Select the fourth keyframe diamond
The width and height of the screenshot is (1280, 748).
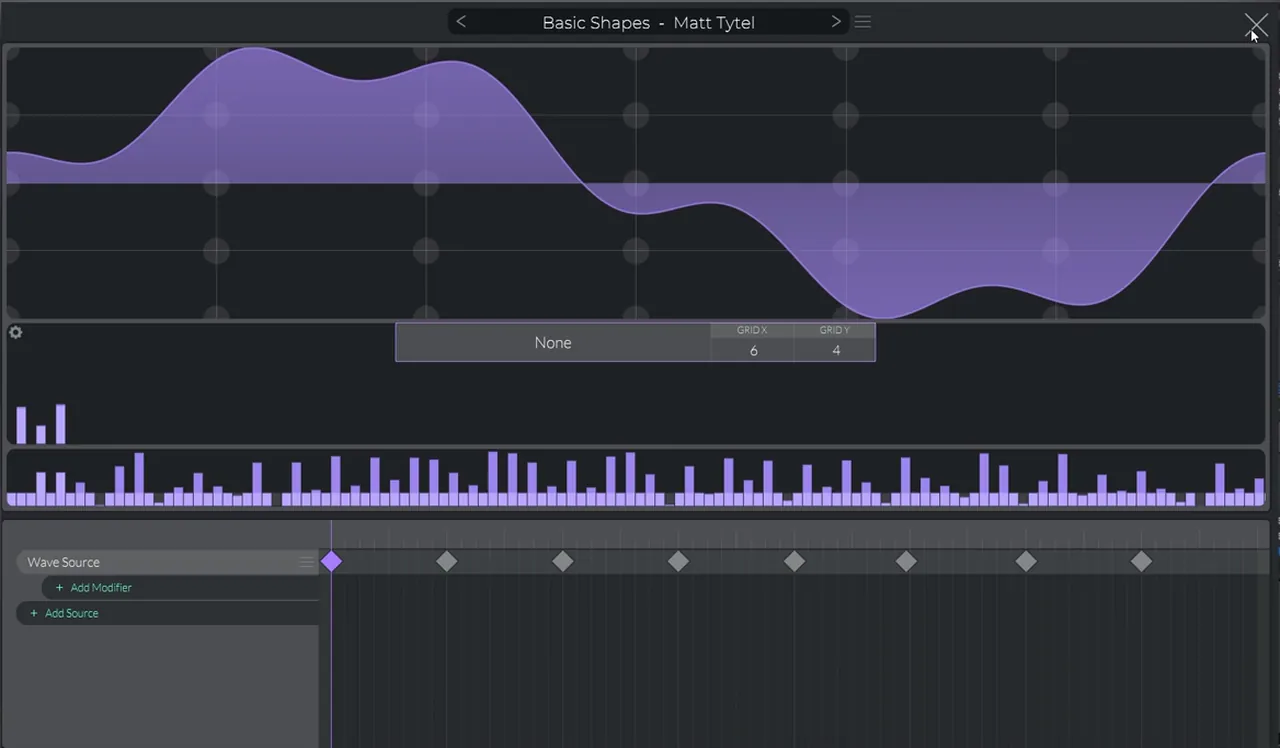click(678, 562)
